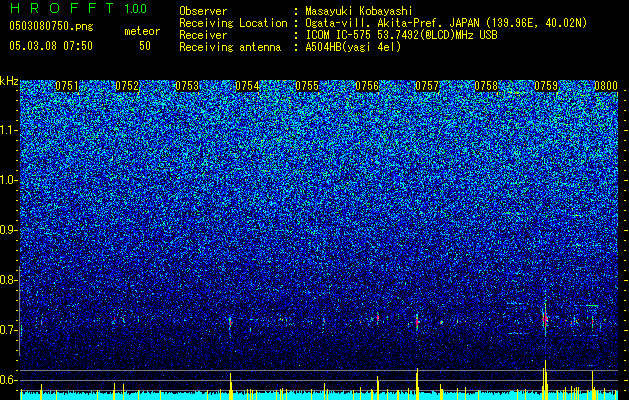Click the meteor echo just left of 0754

230,322
